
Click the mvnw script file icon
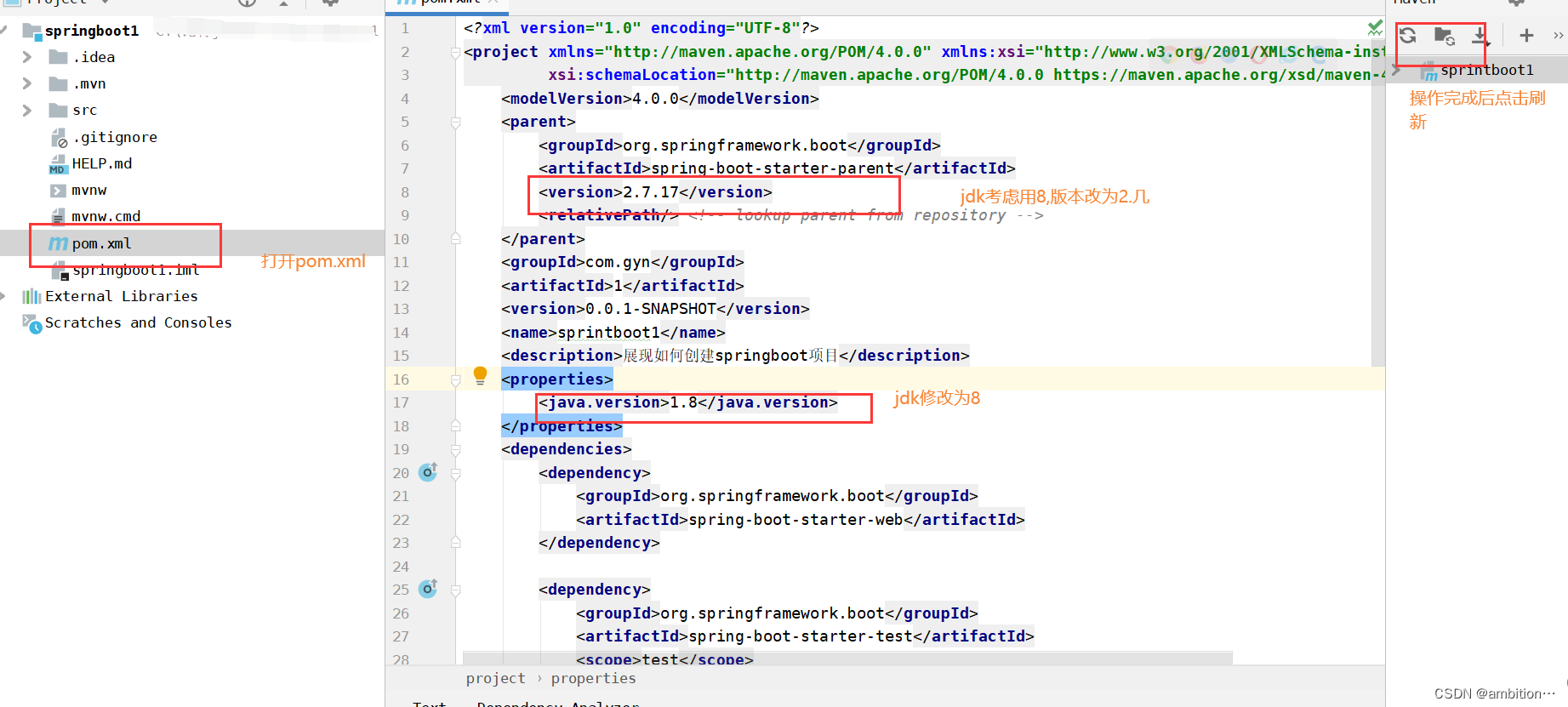[x=58, y=190]
